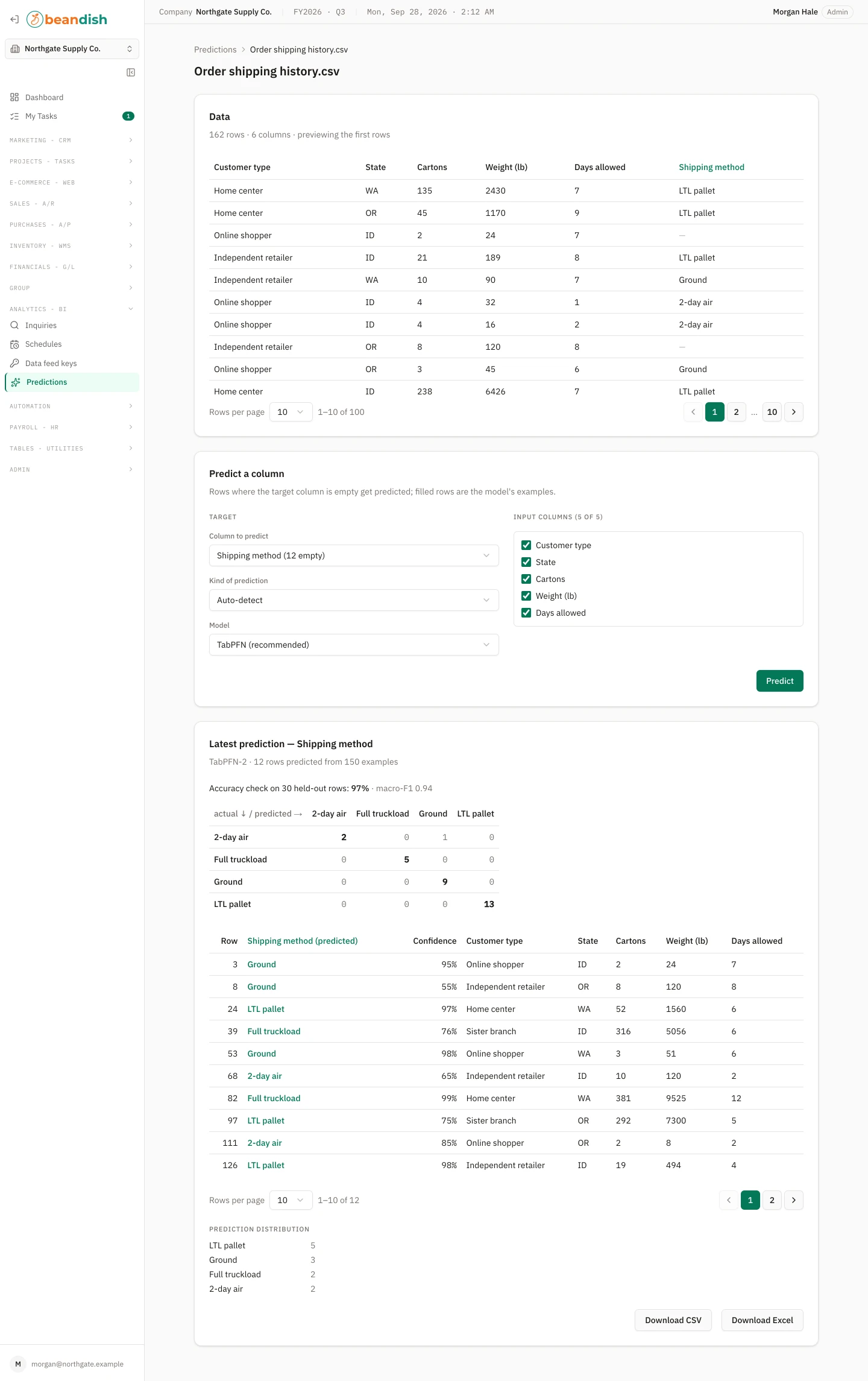Image resolution: width=868 pixels, height=1381 pixels.
Task: Click the Admin role badge
Action: coord(837,12)
